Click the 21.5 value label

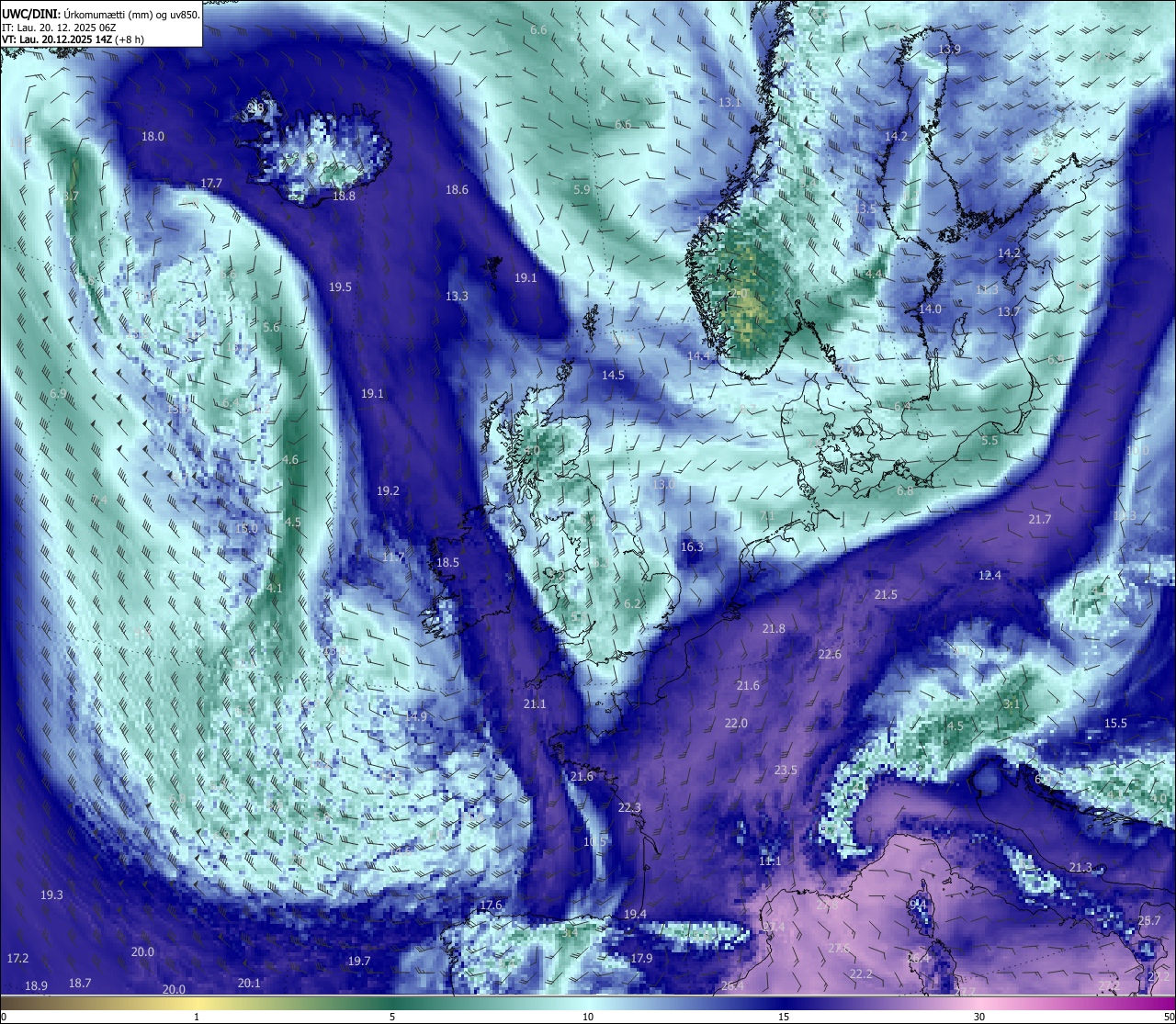pos(886,595)
